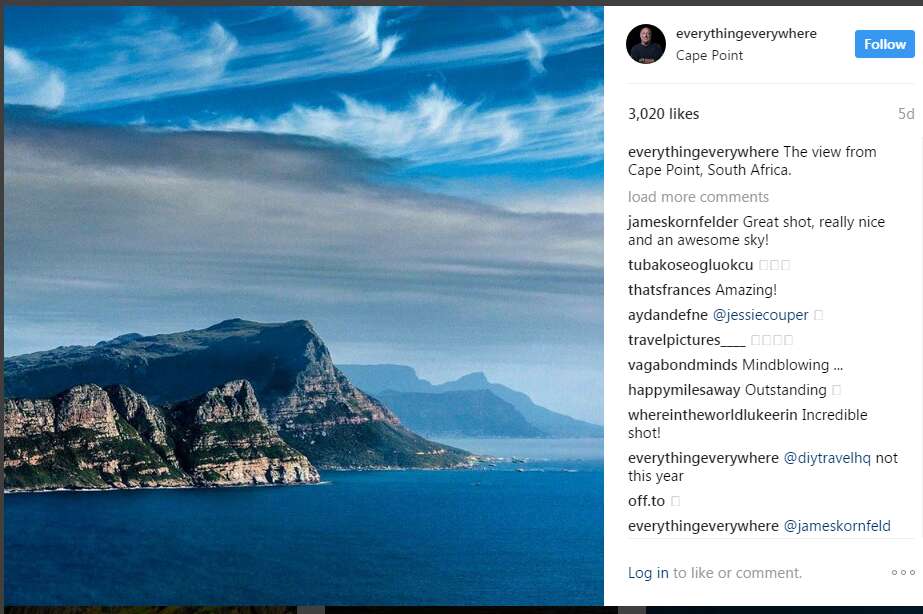Click the Follow button
Screen dimensions: 923x614
tap(885, 44)
